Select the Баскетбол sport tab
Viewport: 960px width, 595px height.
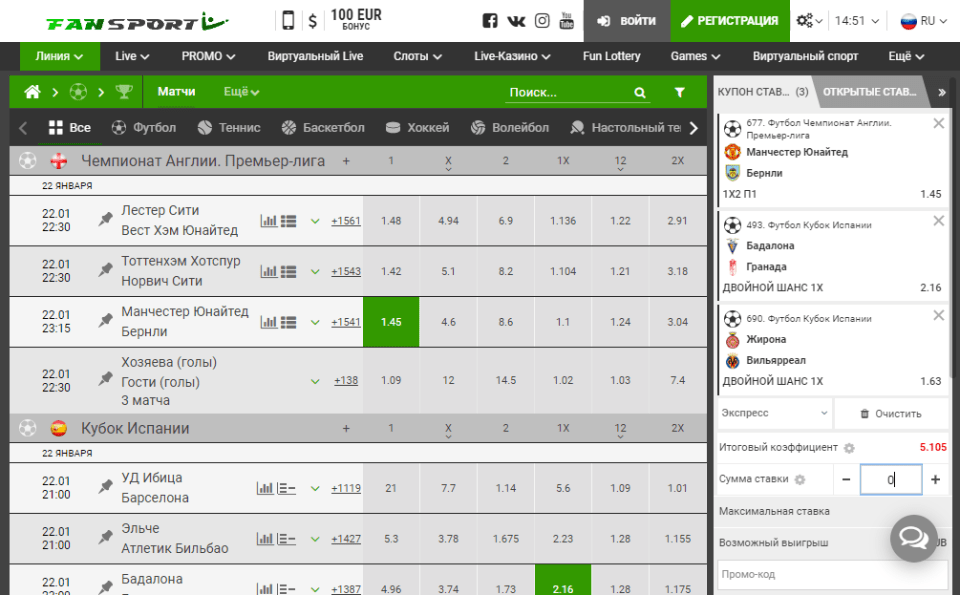point(323,127)
